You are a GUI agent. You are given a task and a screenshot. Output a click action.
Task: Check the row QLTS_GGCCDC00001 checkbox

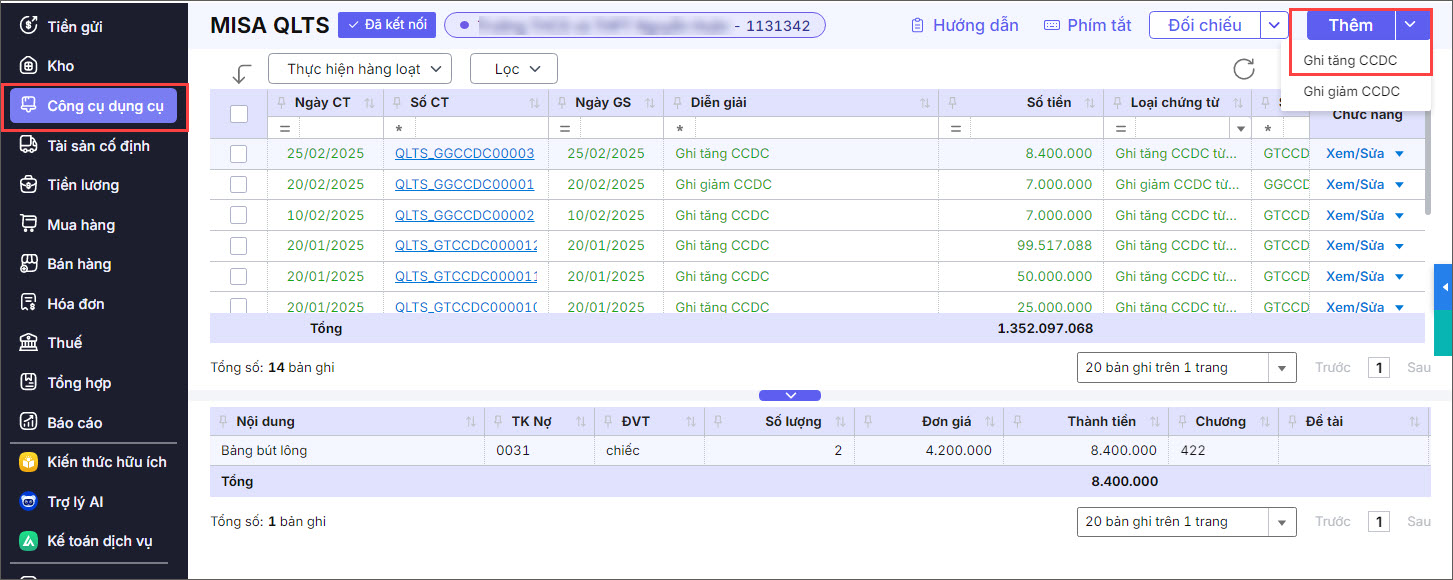pyautogui.click(x=238, y=185)
